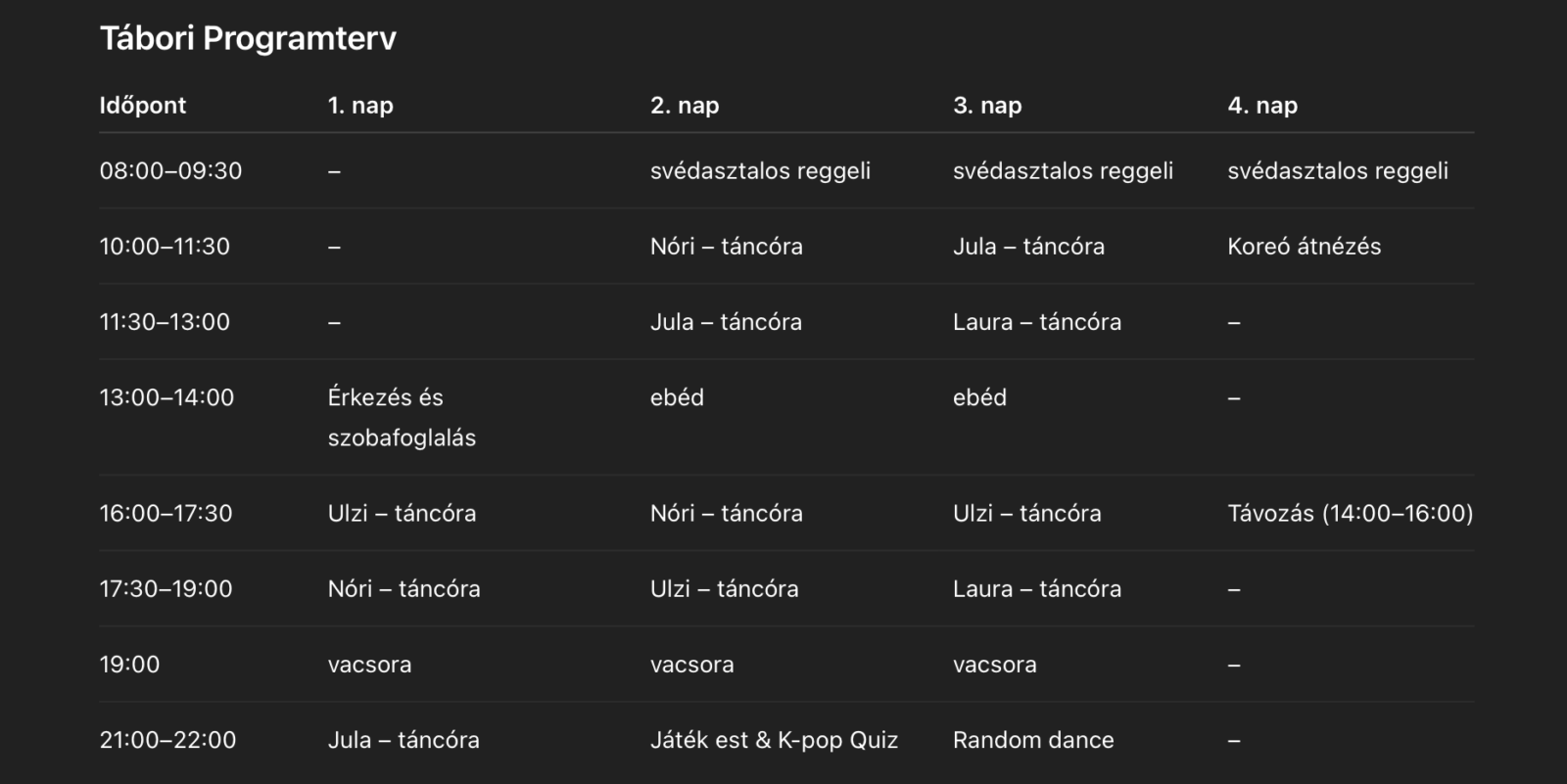Select the "Random dance" cell
The width and height of the screenshot is (1567, 784).
pyautogui.click(x=1033, y=741)
